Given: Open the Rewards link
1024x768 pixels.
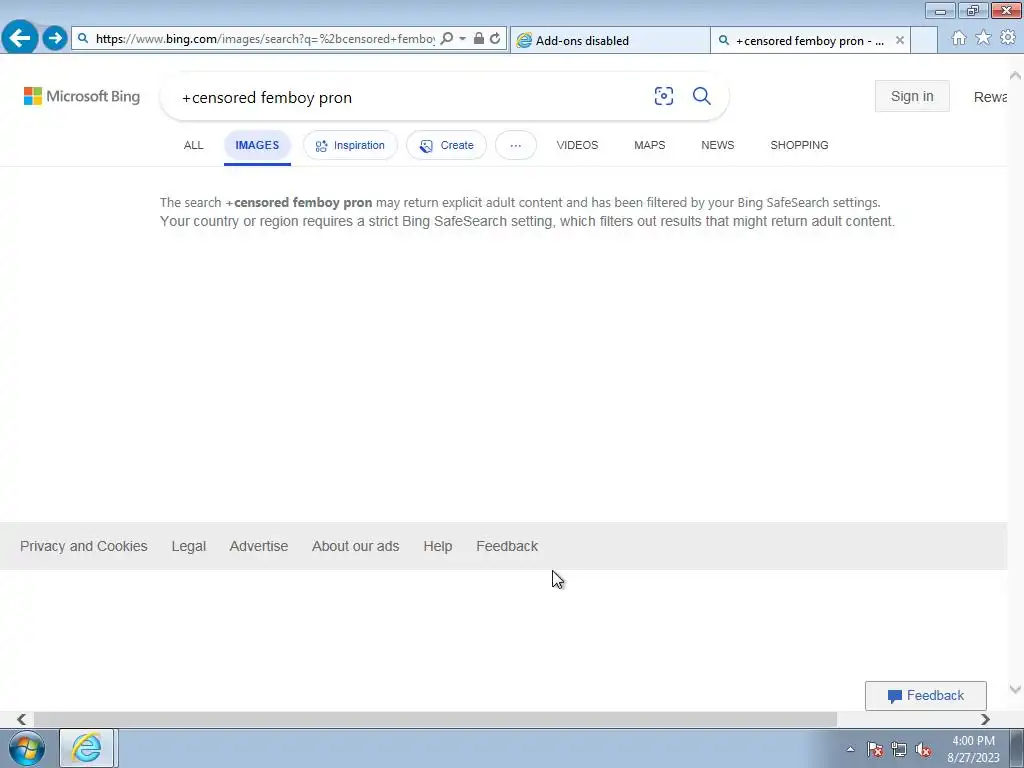Looking at the screenshot, I should point(990,97).
